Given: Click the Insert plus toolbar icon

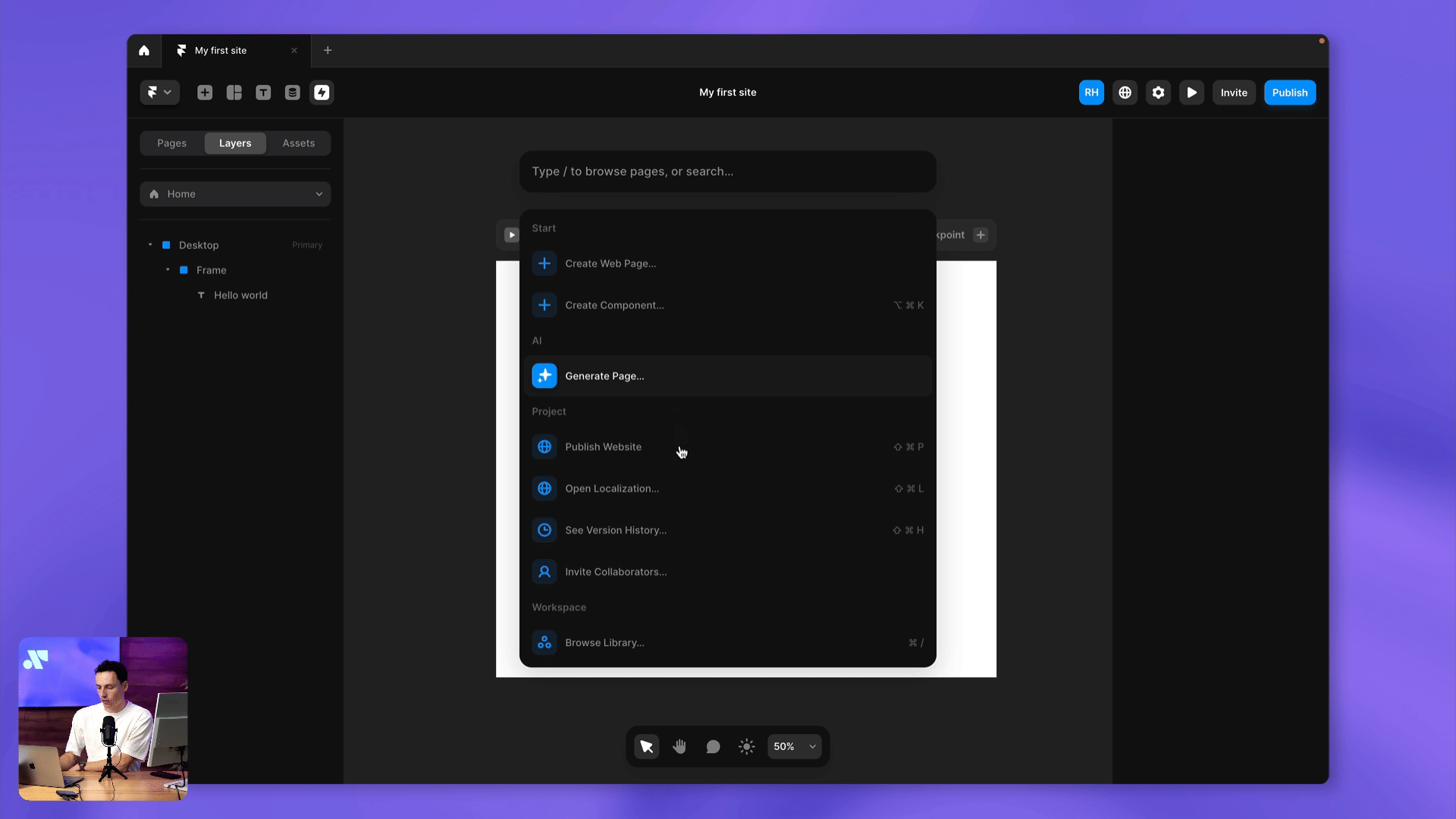Looking at the screenshot, I should pyautogui.click(x=205, y=93).
